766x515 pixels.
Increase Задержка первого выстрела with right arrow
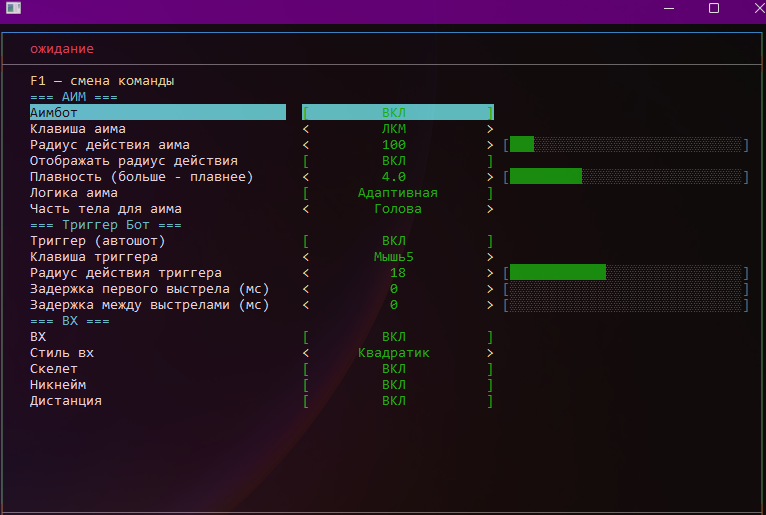tap(490, 289)
